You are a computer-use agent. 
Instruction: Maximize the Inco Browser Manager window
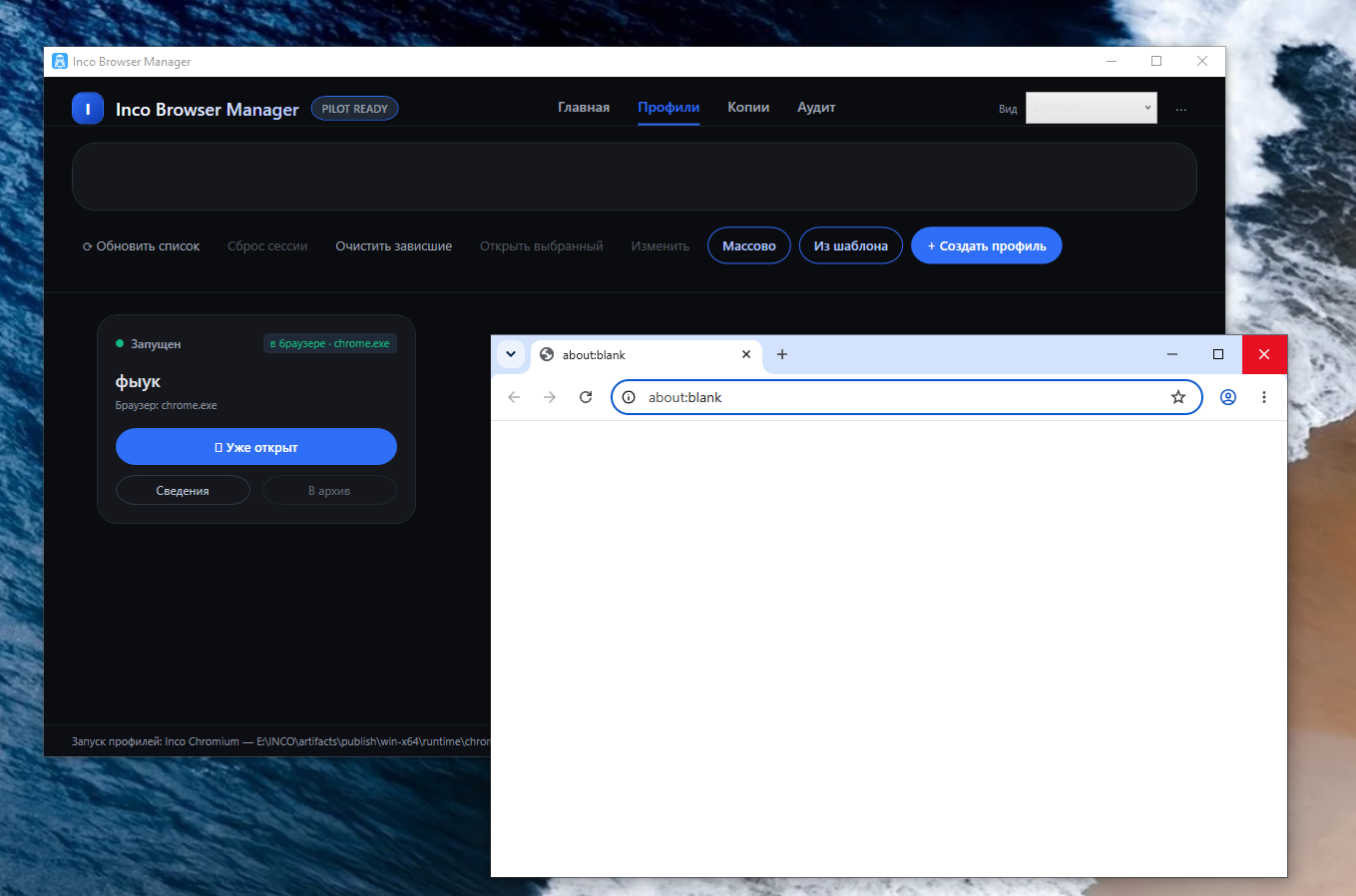1156,61
